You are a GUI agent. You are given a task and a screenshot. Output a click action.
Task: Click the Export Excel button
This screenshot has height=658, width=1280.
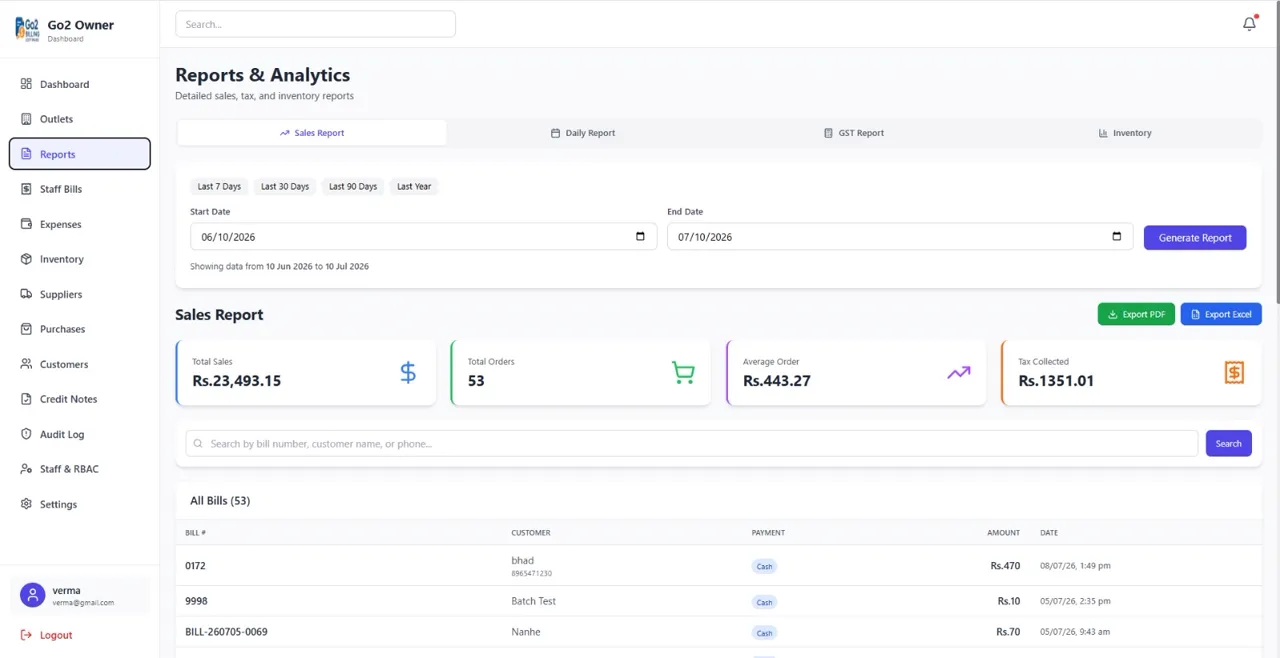(x=1221, y=314)
